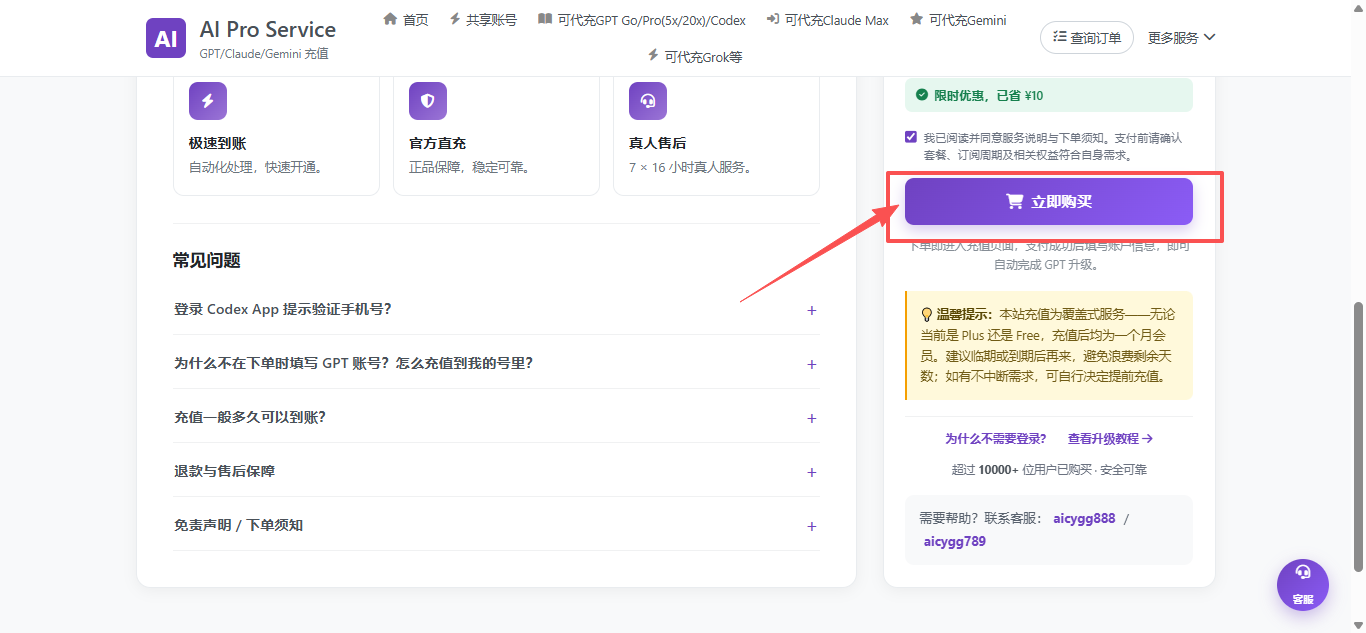Go to the 首页 nav item
This screenshot has width=1366, height=633.
tap(406, 20)
